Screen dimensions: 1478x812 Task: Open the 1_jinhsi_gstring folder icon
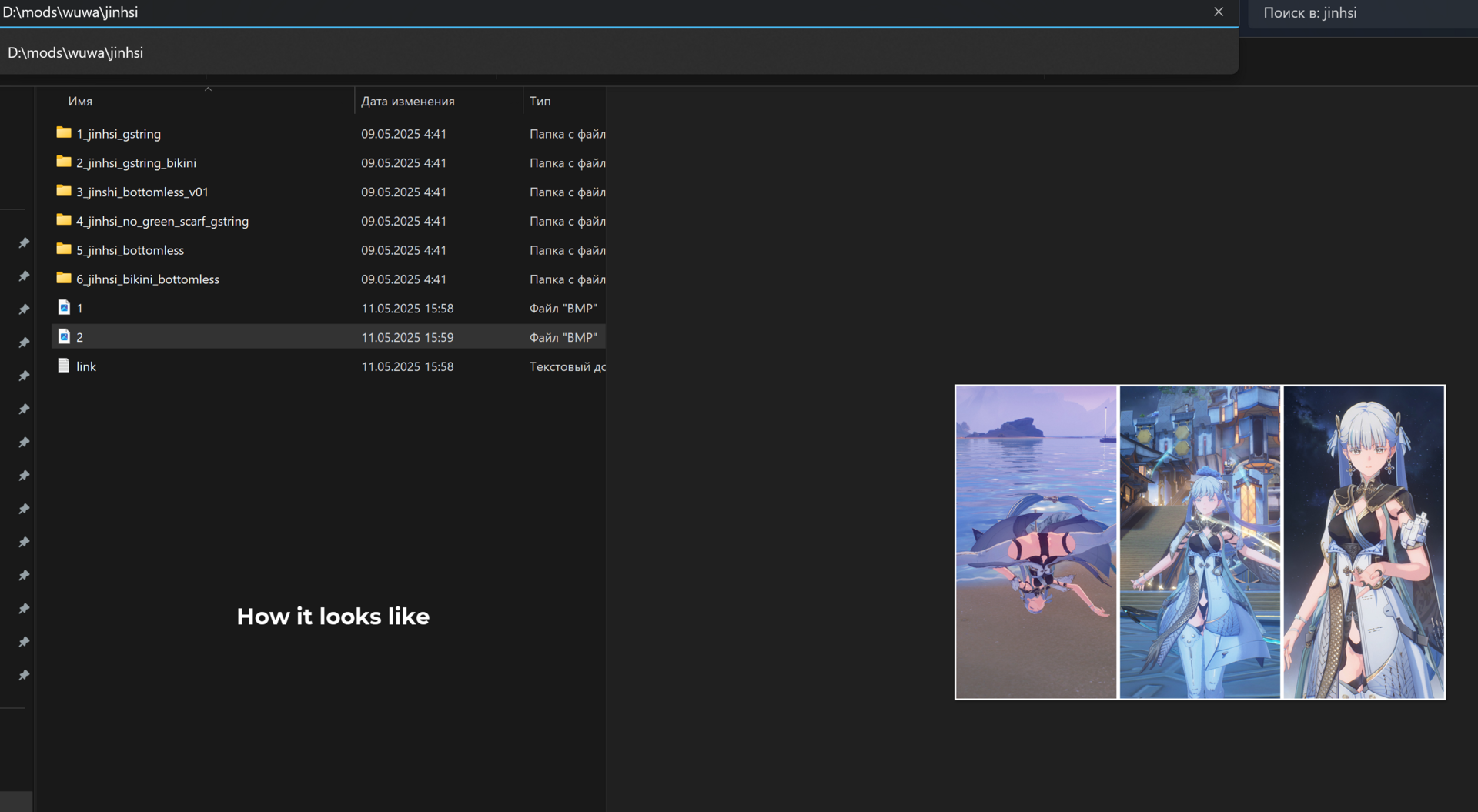64,133
